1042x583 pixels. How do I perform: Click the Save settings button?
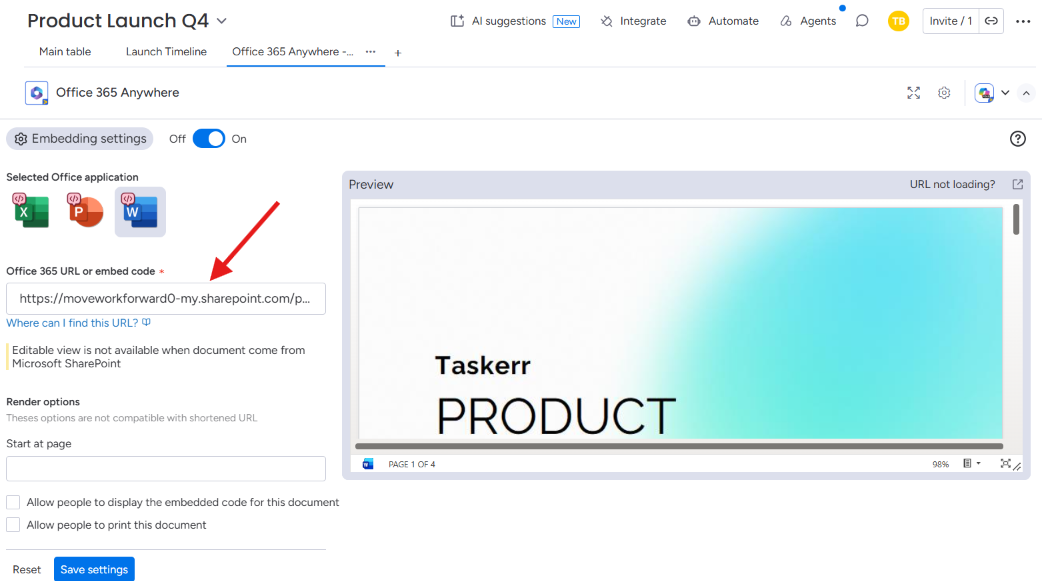click(94, 569)
